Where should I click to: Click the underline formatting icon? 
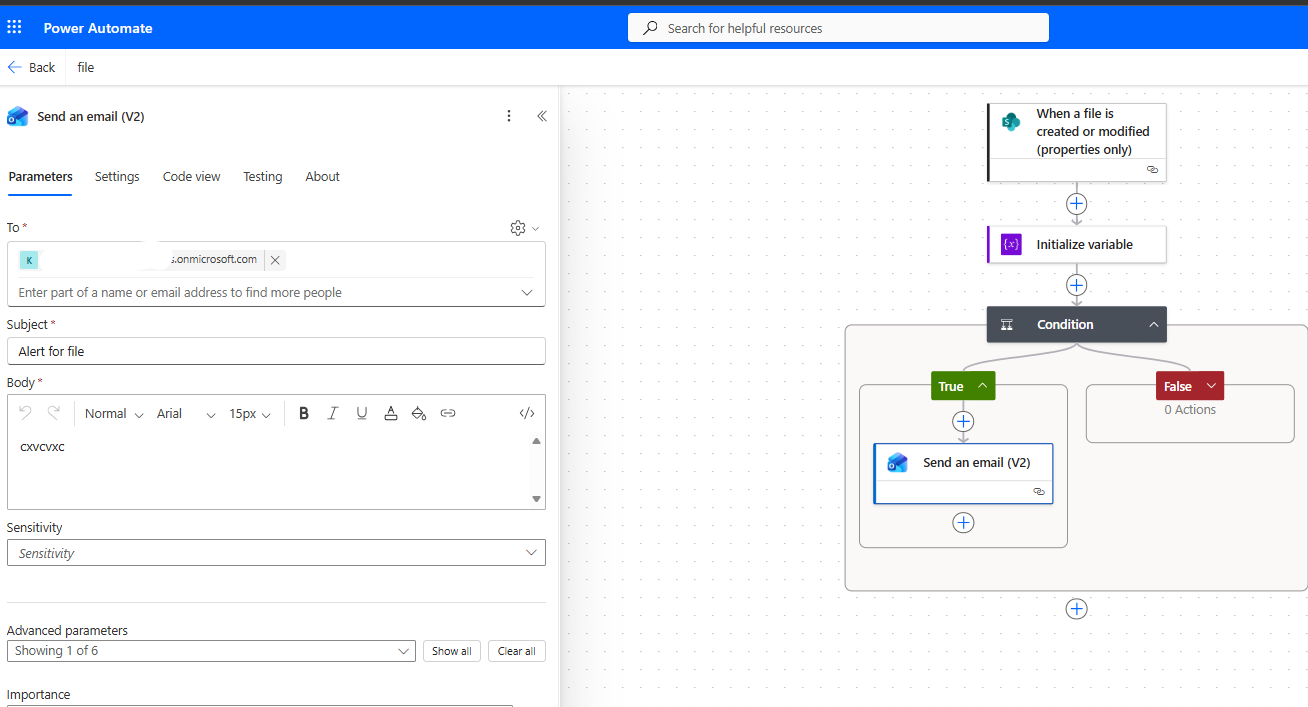pyautogui.click(x=362, y=413)
